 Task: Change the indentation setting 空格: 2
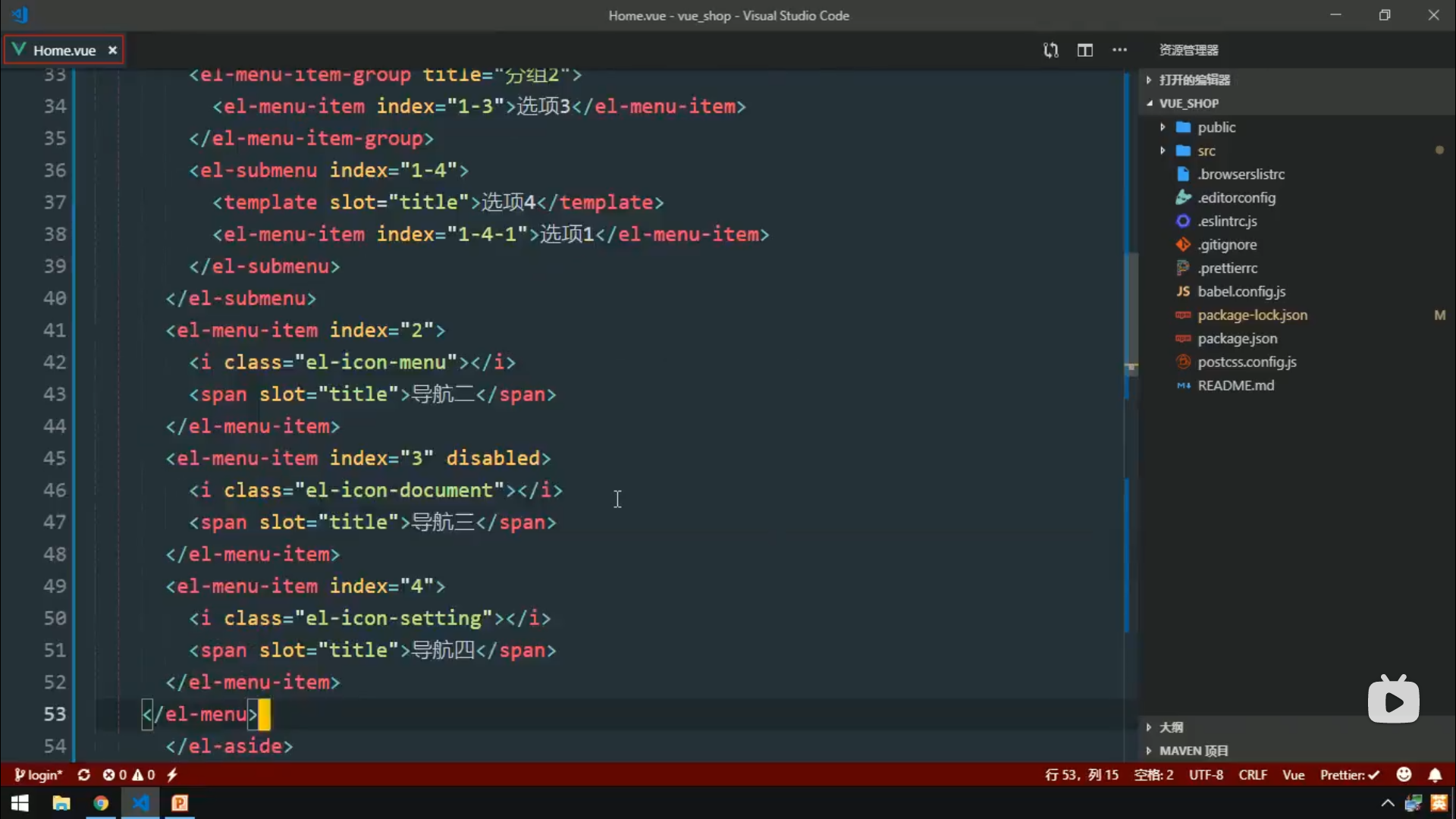pos(1153,775)
